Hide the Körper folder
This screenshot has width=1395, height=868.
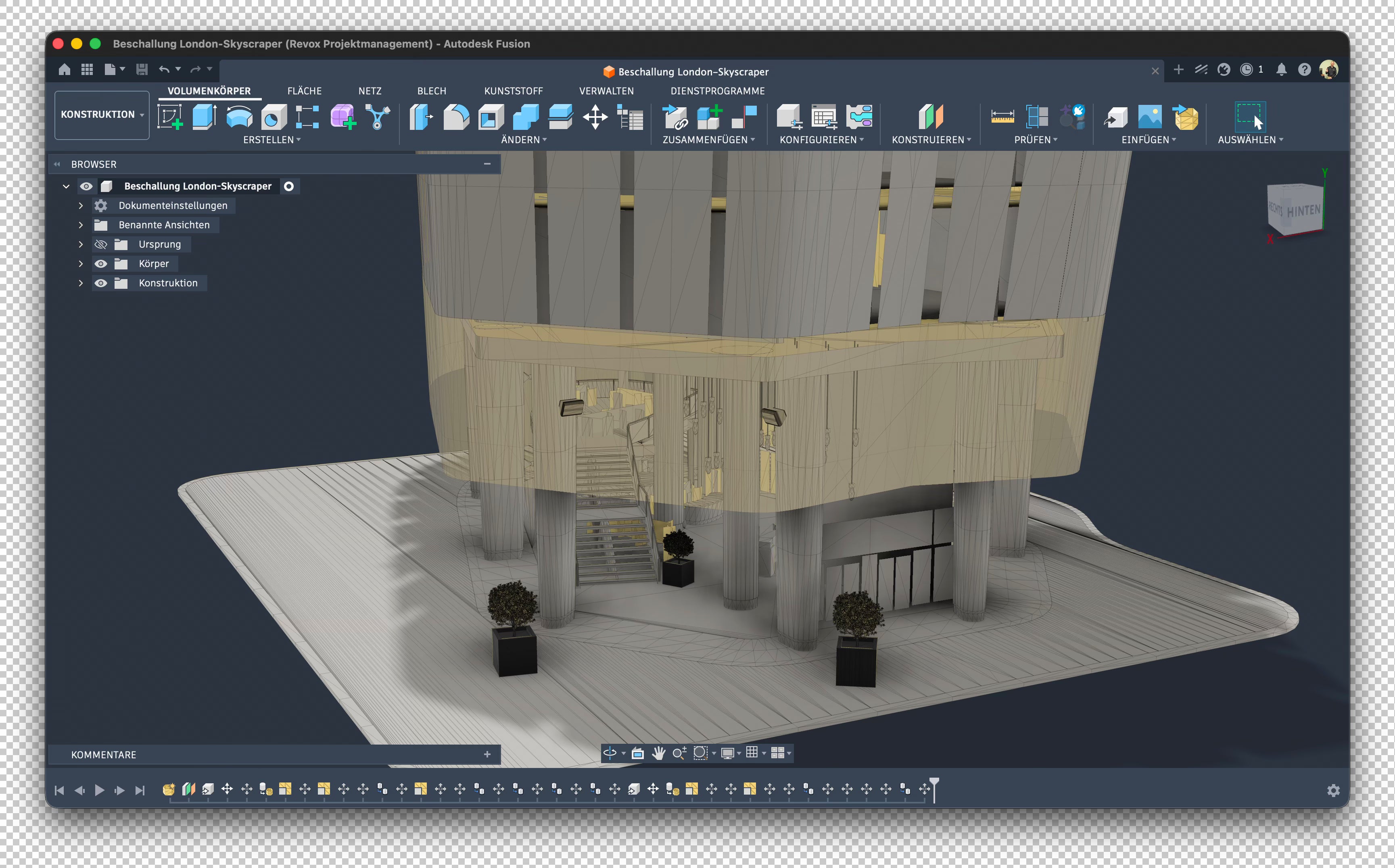pyautogui.click(x=100, y=264)
